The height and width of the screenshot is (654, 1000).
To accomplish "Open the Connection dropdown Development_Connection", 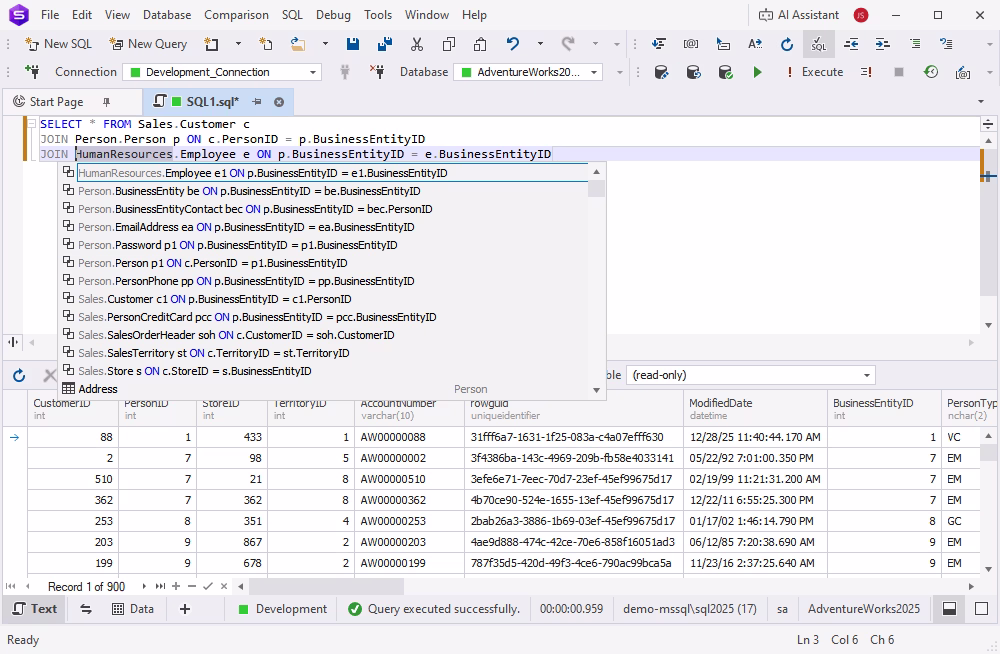I will (x=222, y=72).
